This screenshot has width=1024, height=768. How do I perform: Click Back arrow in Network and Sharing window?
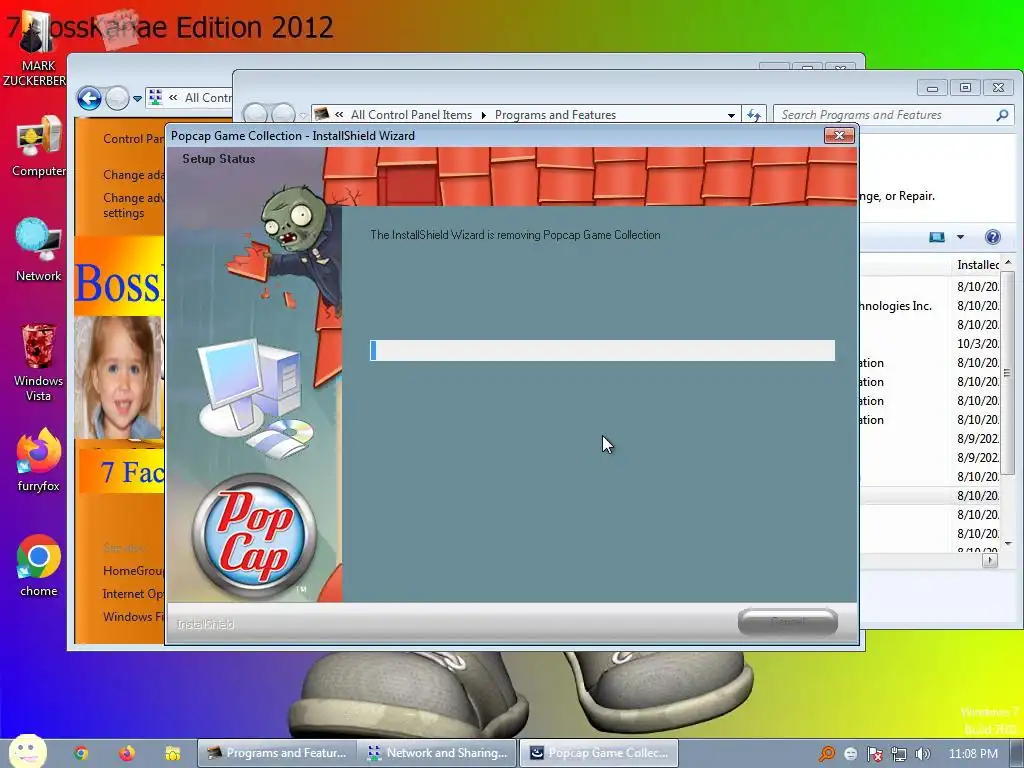click(89, 99)
